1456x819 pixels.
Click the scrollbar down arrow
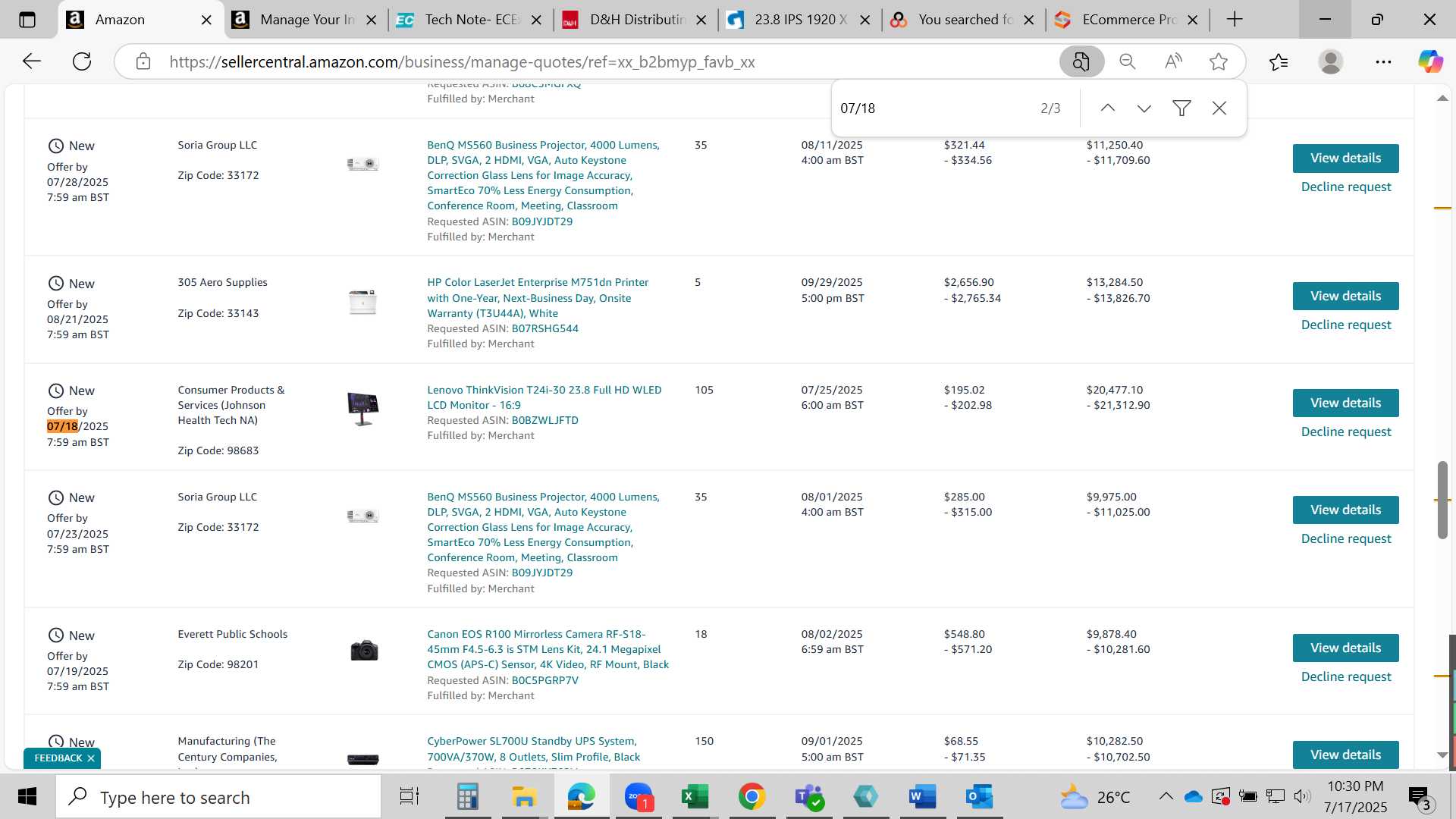tap(1442, 755)
